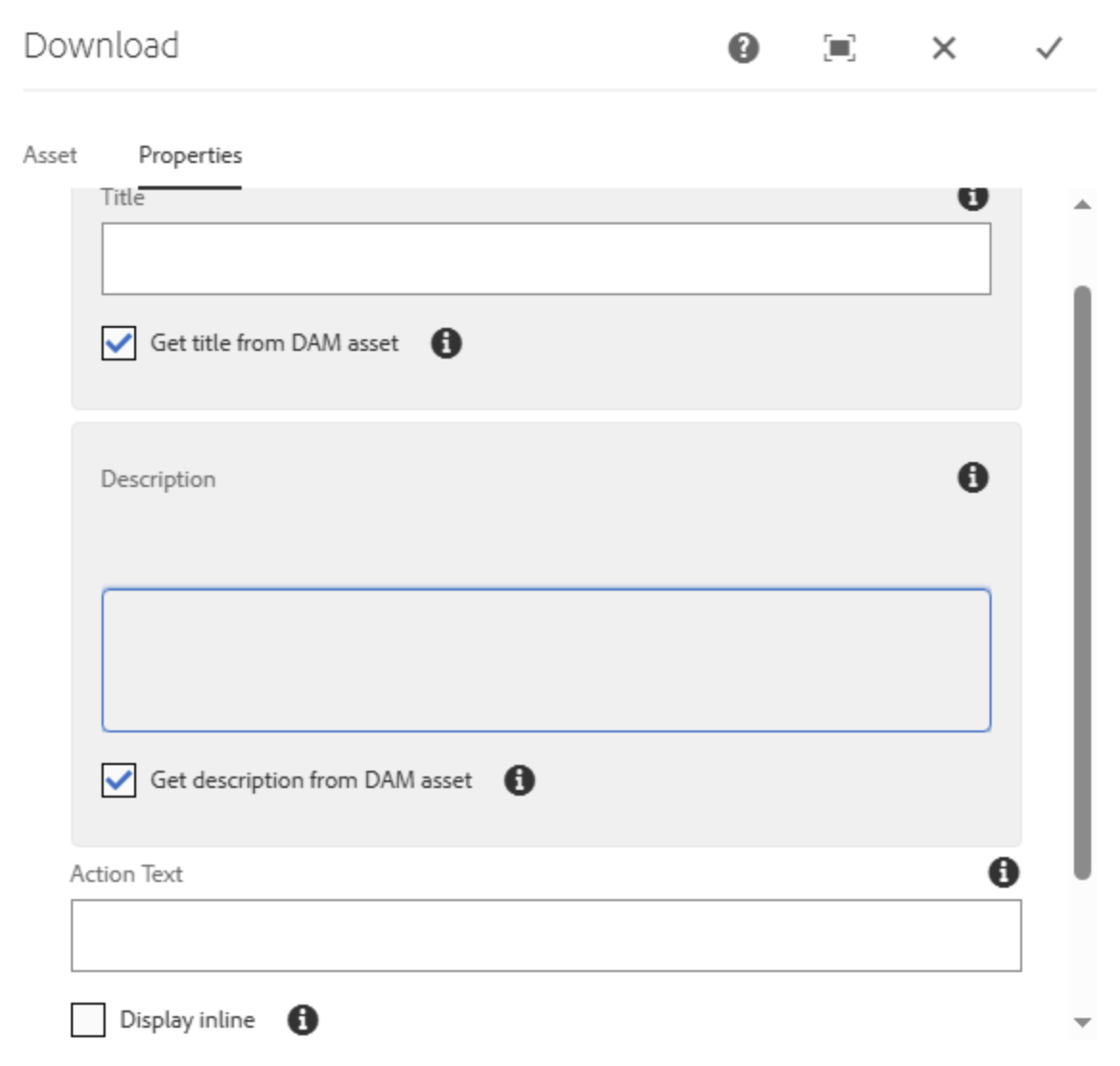Focus the Description text area
Screen dimensions: 1120x1066
(x=545, y=659)
